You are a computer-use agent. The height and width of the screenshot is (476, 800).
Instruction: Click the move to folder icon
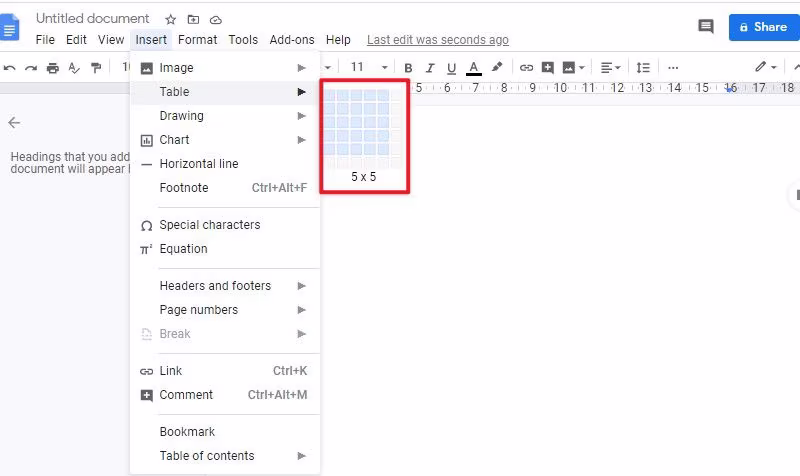[x=193, y=20]
